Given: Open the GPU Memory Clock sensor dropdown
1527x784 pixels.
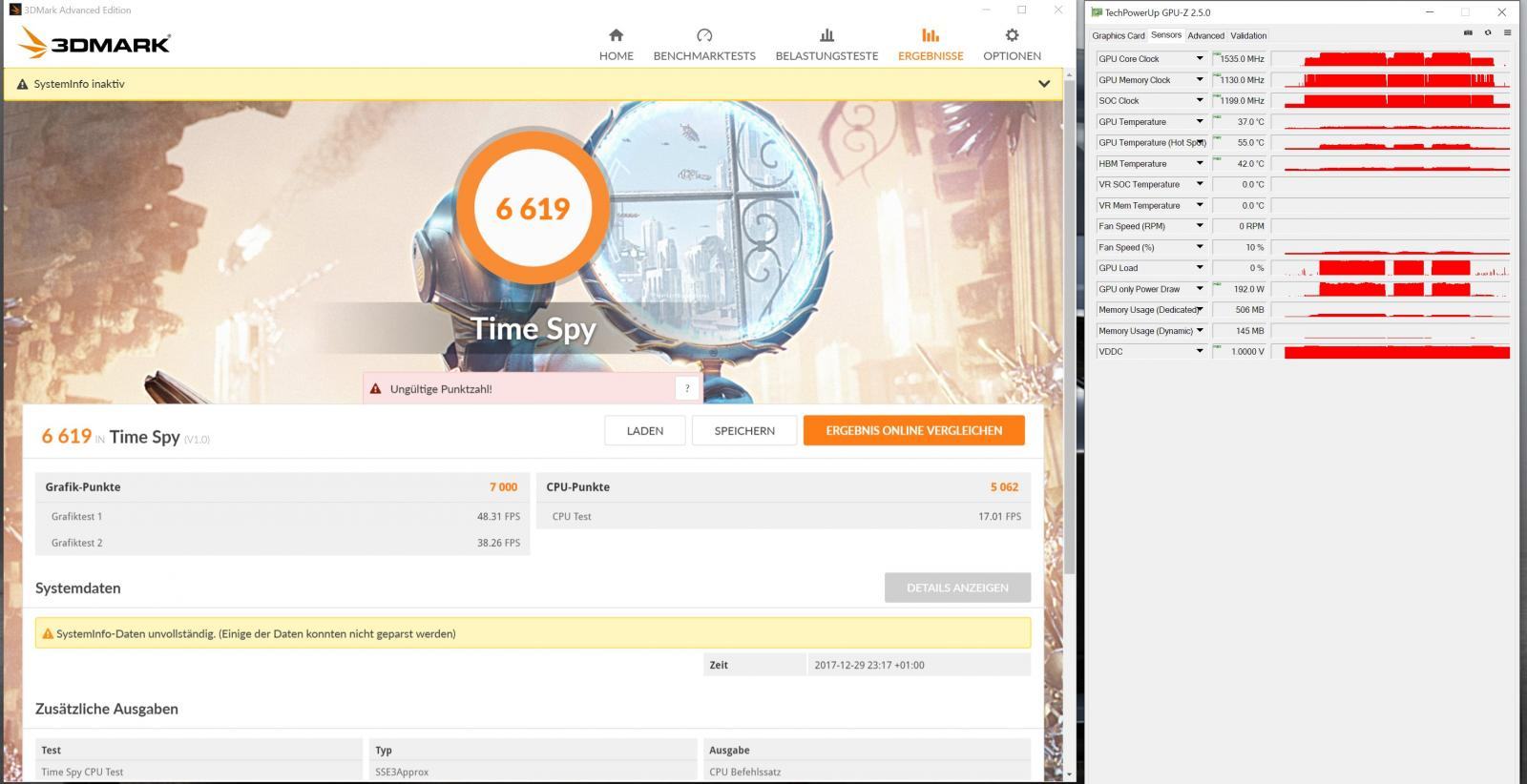Looking at the screenshot, I should pyautogui.click(x=1200, y=79).
